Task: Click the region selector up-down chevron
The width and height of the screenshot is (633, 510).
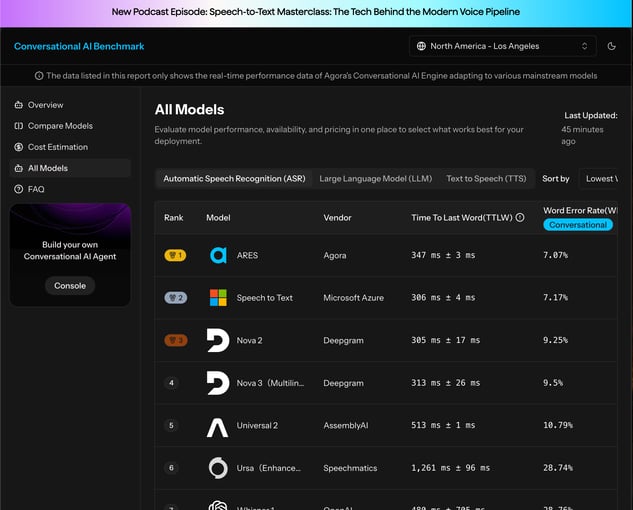Action: (584, 46)
